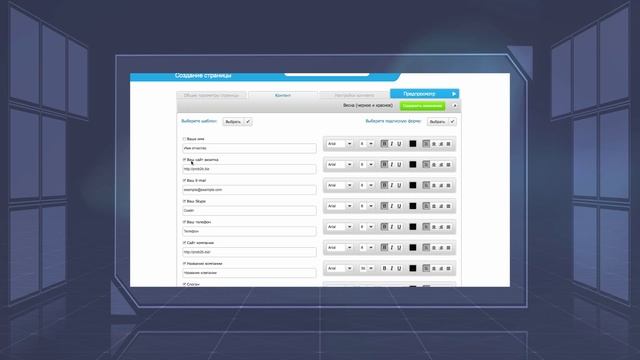
Task: Open the Arial font dropdown for Сайт компании
Action: (x=340, y=248)
